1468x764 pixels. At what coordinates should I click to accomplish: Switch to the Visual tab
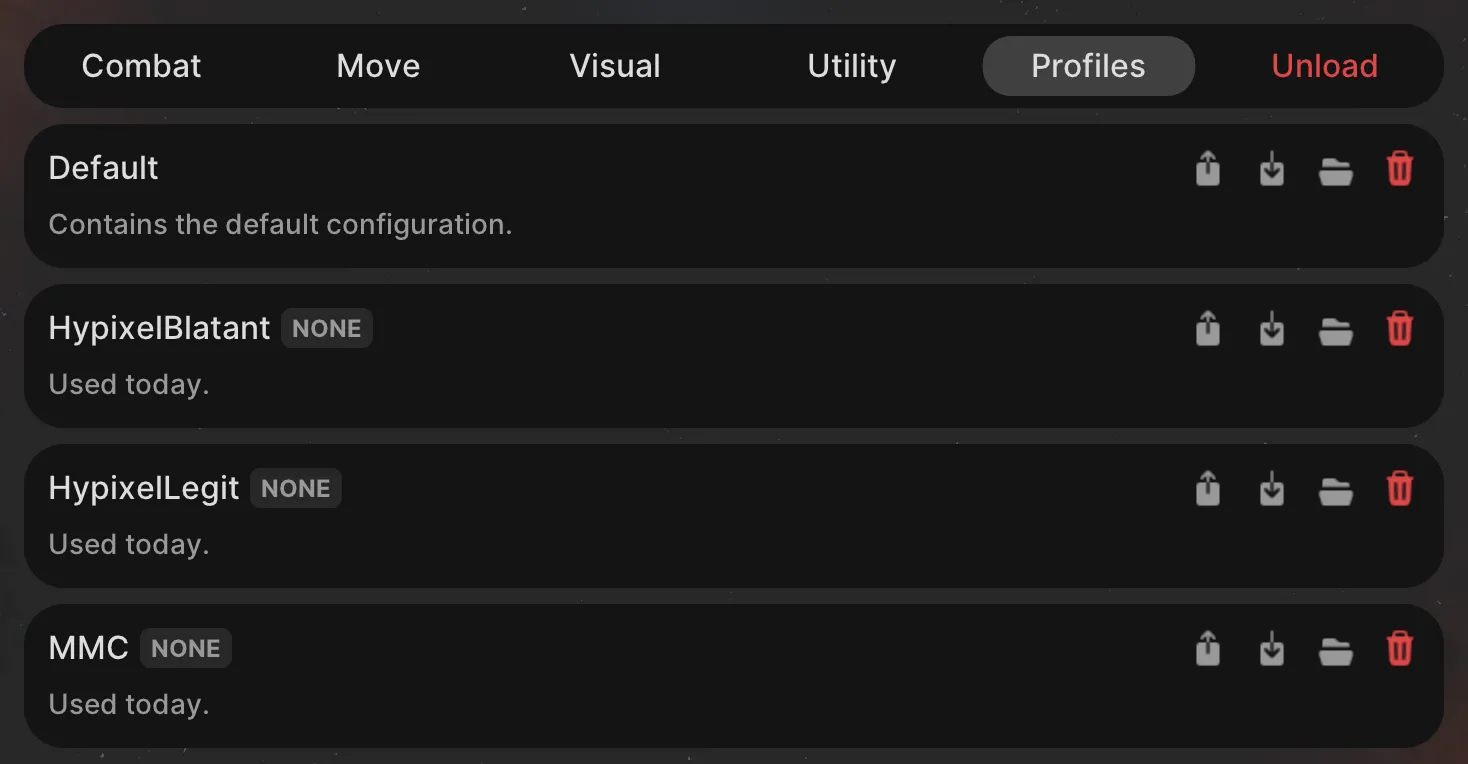614,65
